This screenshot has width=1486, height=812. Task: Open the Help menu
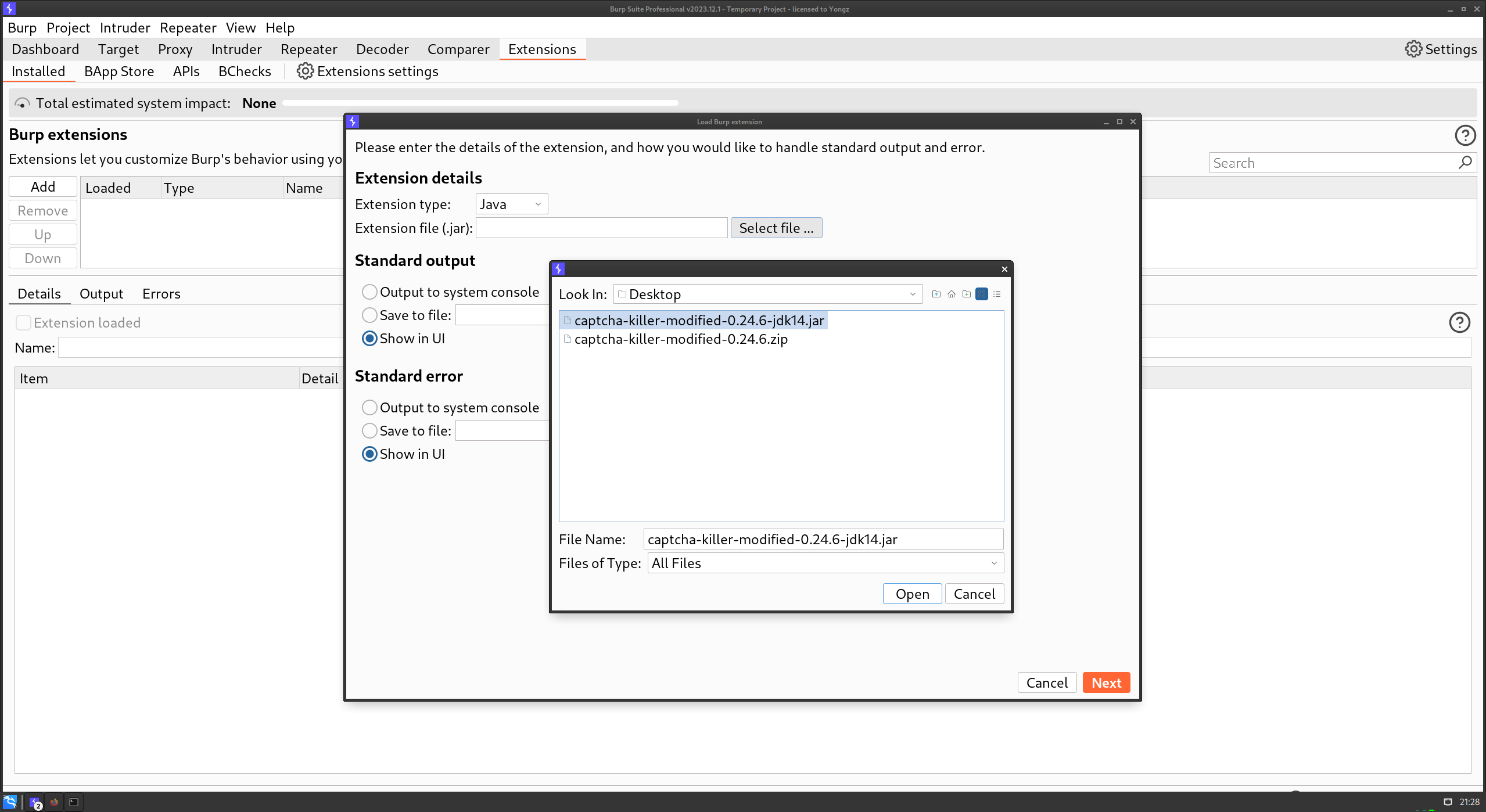point(280,27)
